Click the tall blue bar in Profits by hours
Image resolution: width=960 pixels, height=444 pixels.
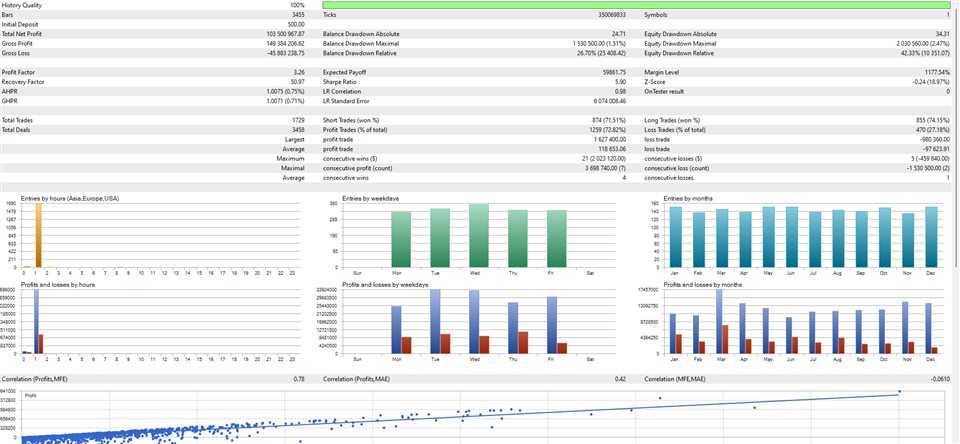point(36,320)
